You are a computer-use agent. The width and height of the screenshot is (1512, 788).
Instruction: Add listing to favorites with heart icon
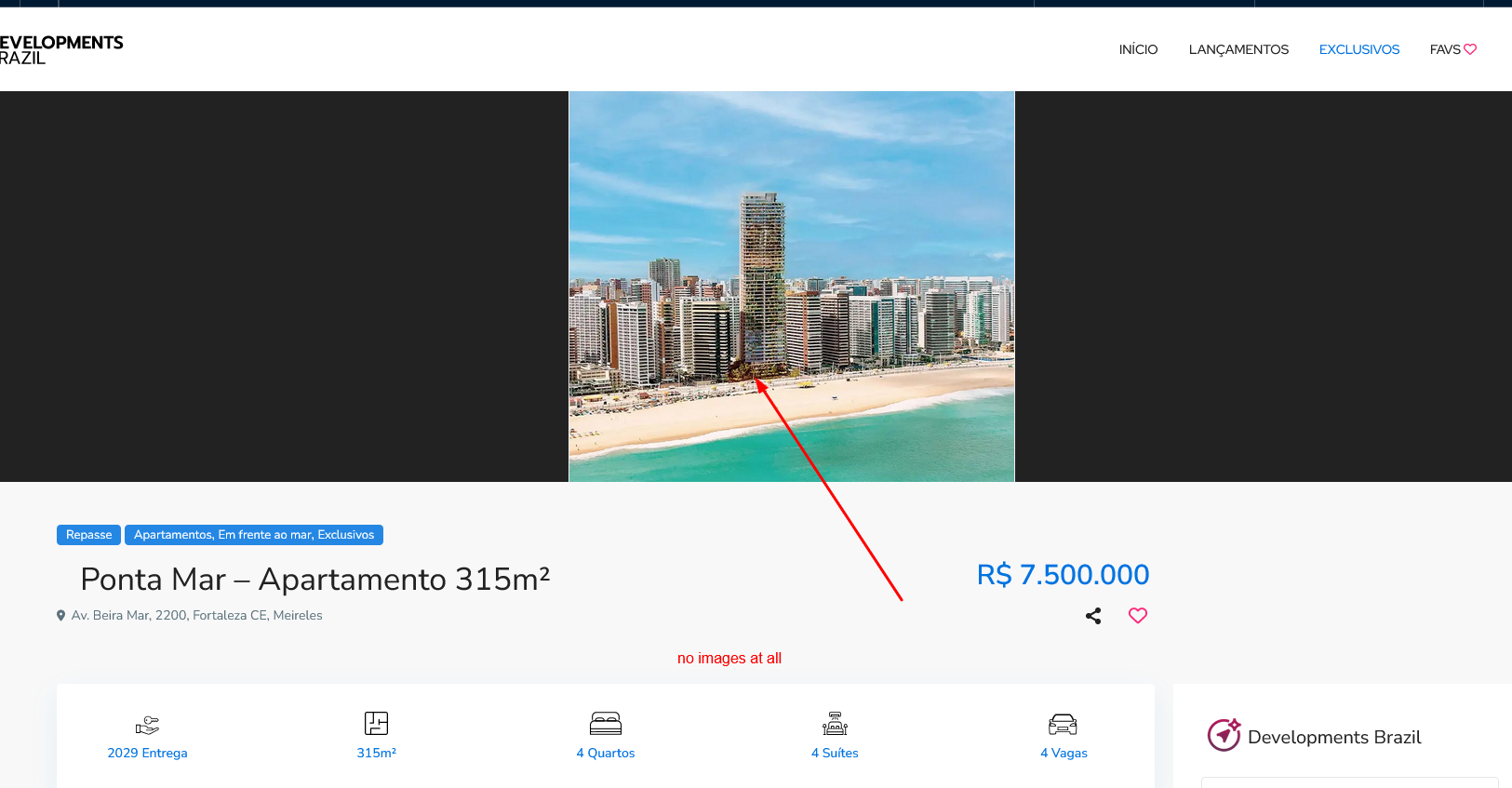click(1138, 616)
